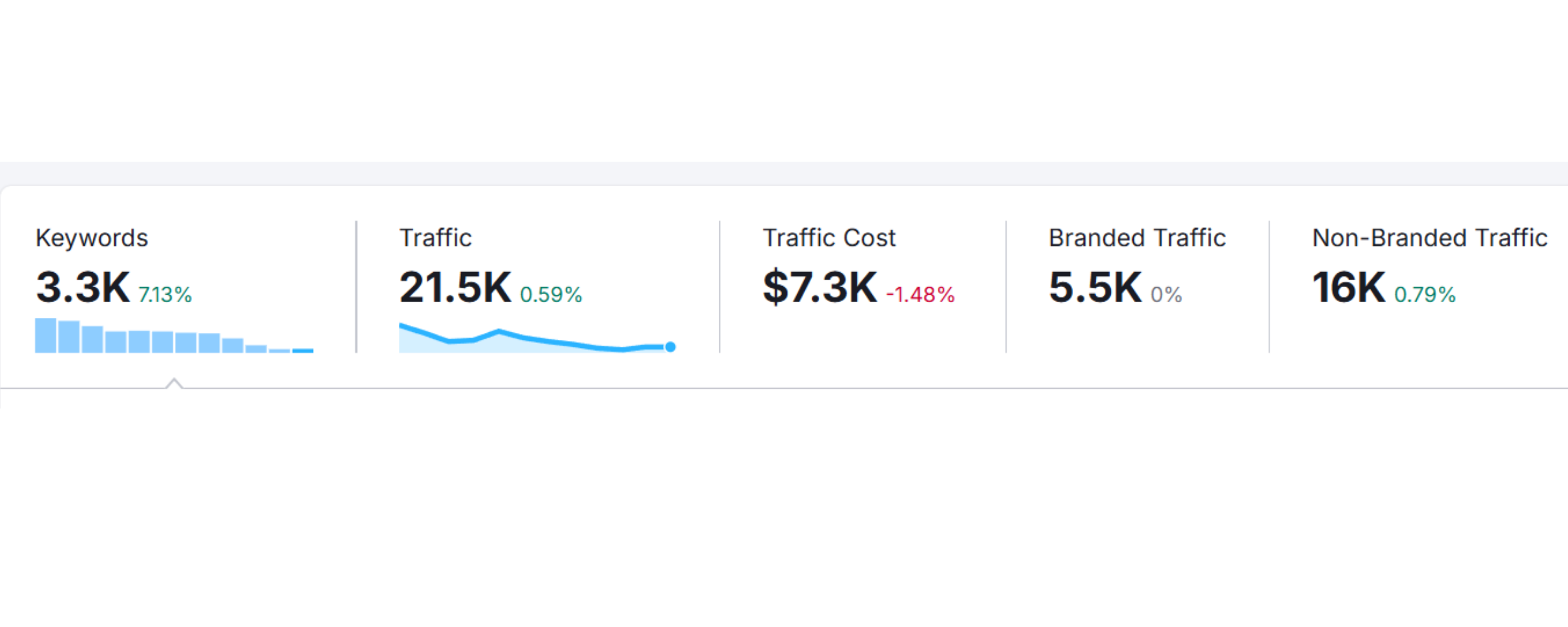Open the Keywords bar chart
Image resolution: width=1568 pixels, height=627 pixels.
point(174,335)
